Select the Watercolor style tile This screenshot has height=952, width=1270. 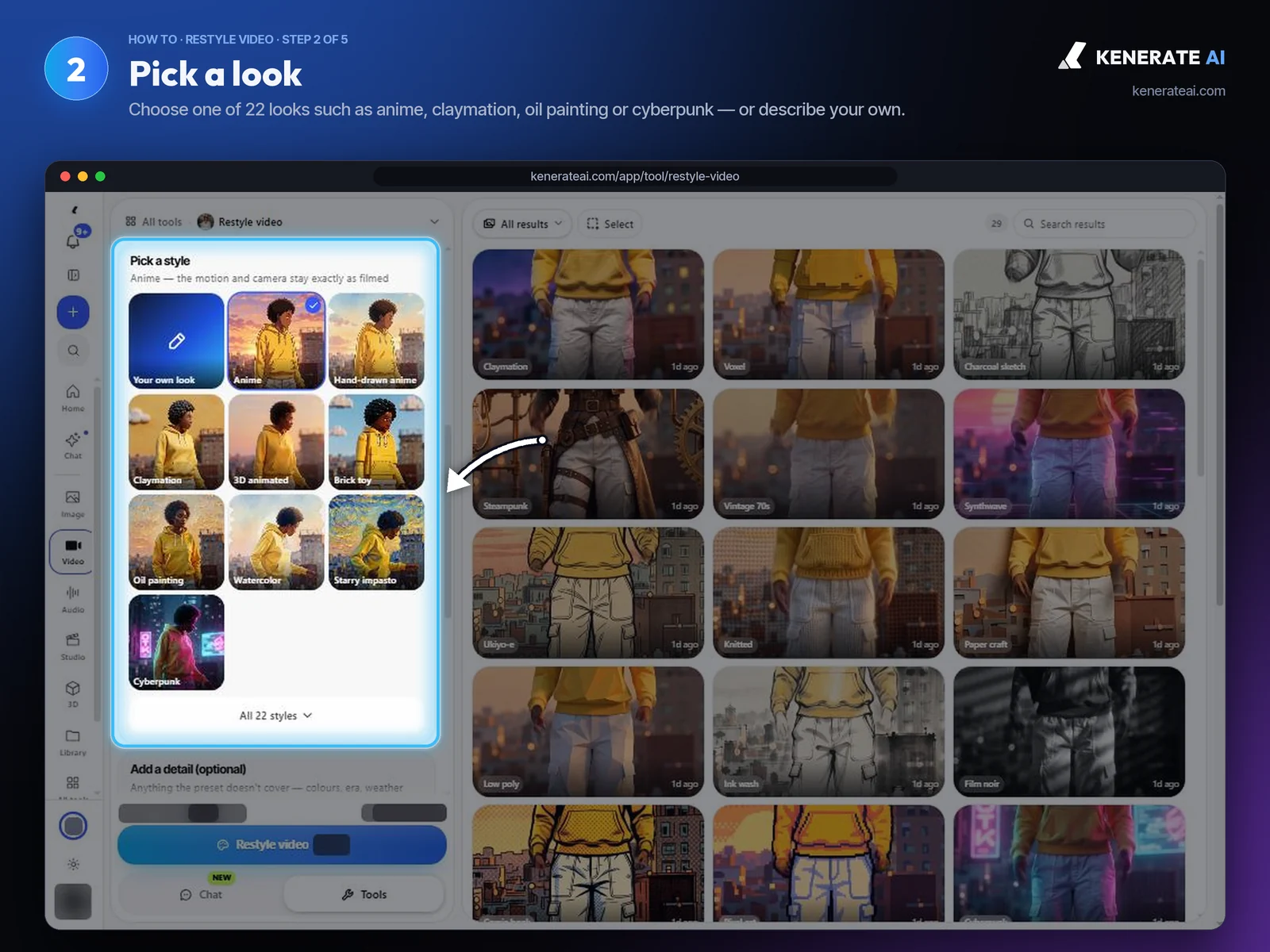pyautogui.click(x=276, y=542)
